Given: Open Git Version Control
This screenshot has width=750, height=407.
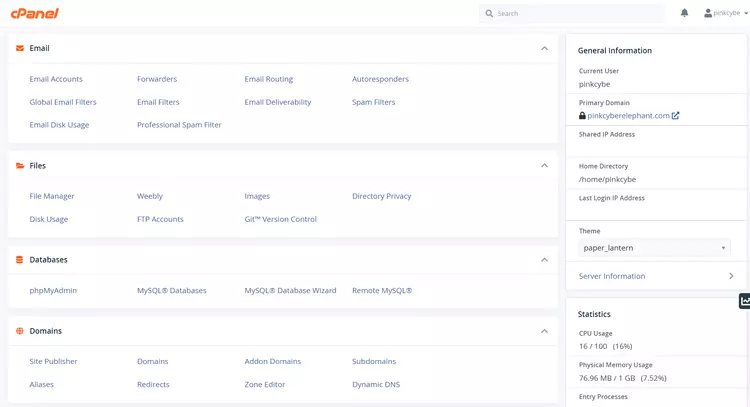Looking at the screenshot, I should coord(280,219).
